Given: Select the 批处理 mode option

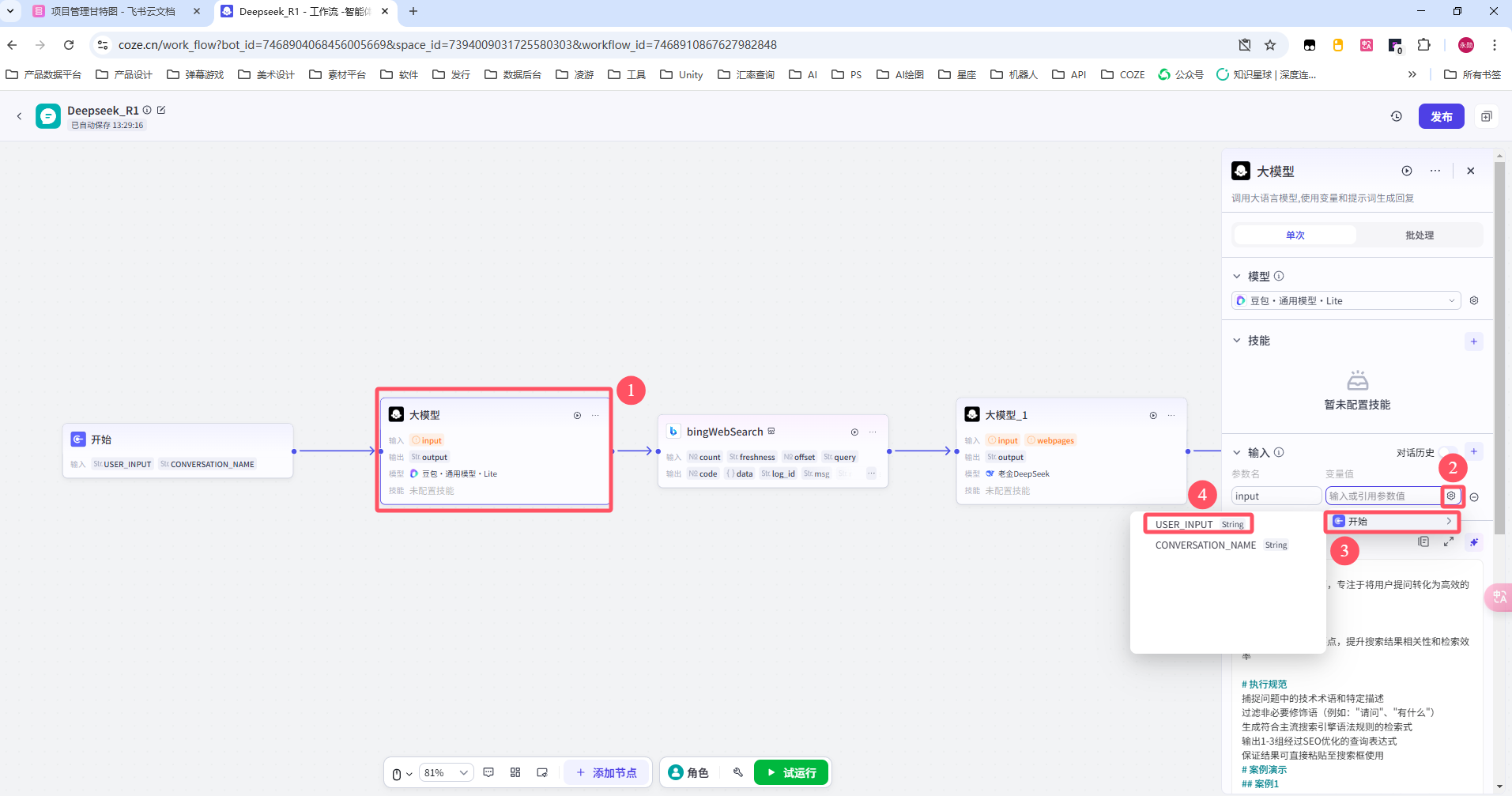Looking at the screenshot, I should tap(1420, 236).
